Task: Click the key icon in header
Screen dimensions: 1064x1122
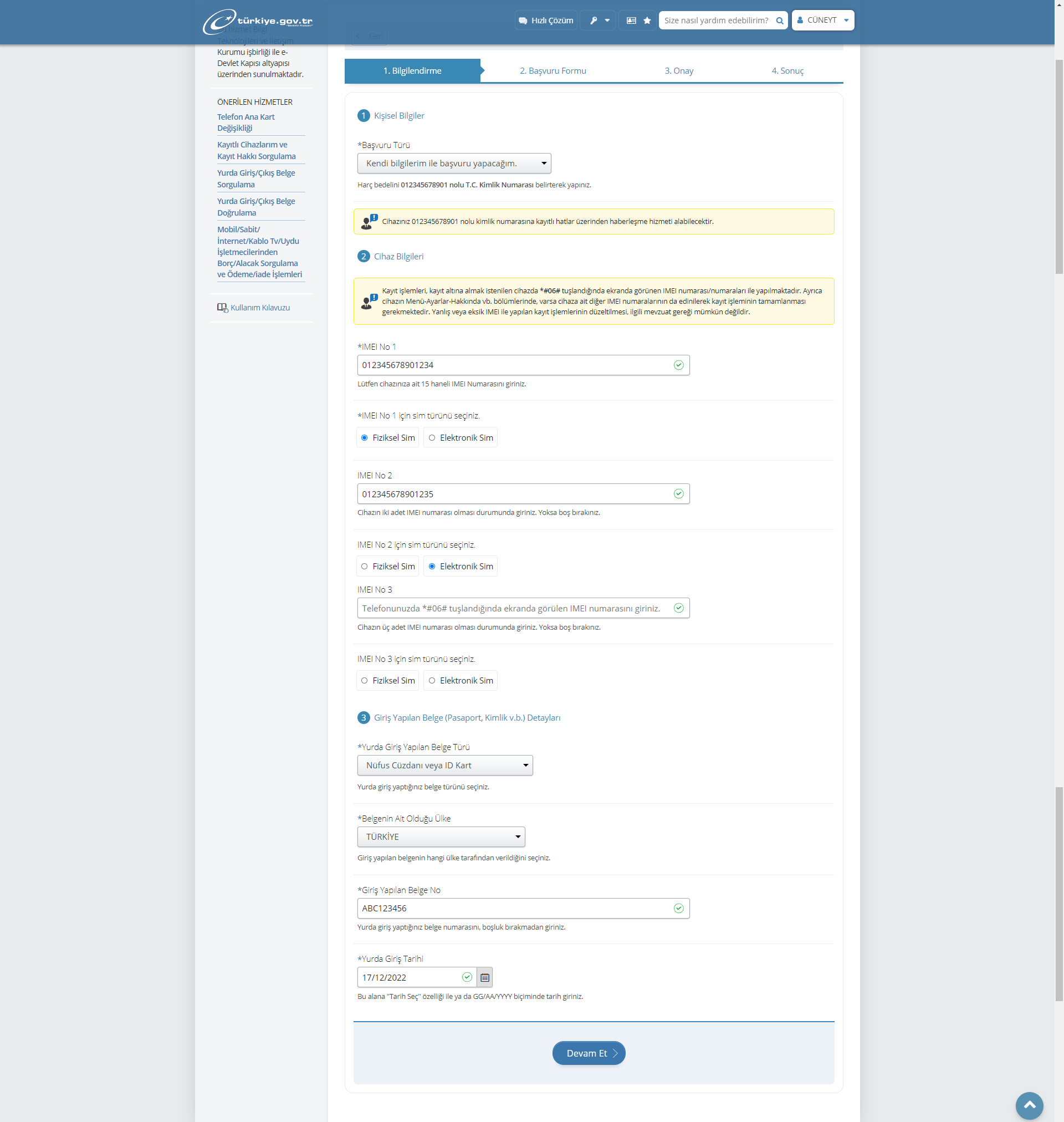Action: tap(594, 21)
